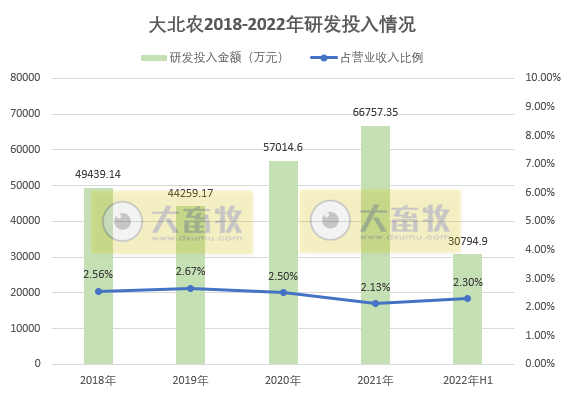The width and height of the screenshot is (583, 395).
Task: Click the right axis value 2.00%
Action: coord(540,306)
